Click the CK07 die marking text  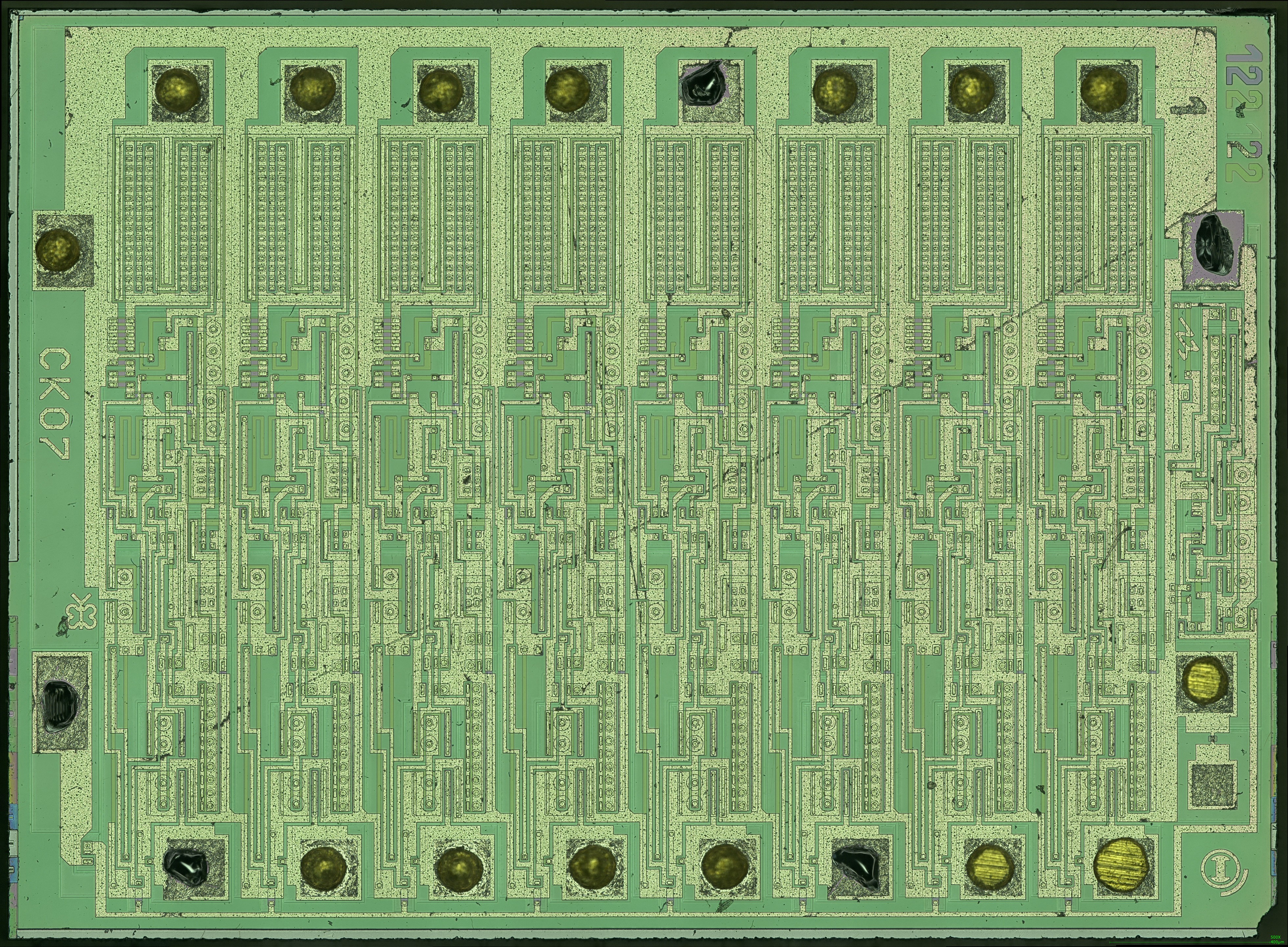coord(54,404)
